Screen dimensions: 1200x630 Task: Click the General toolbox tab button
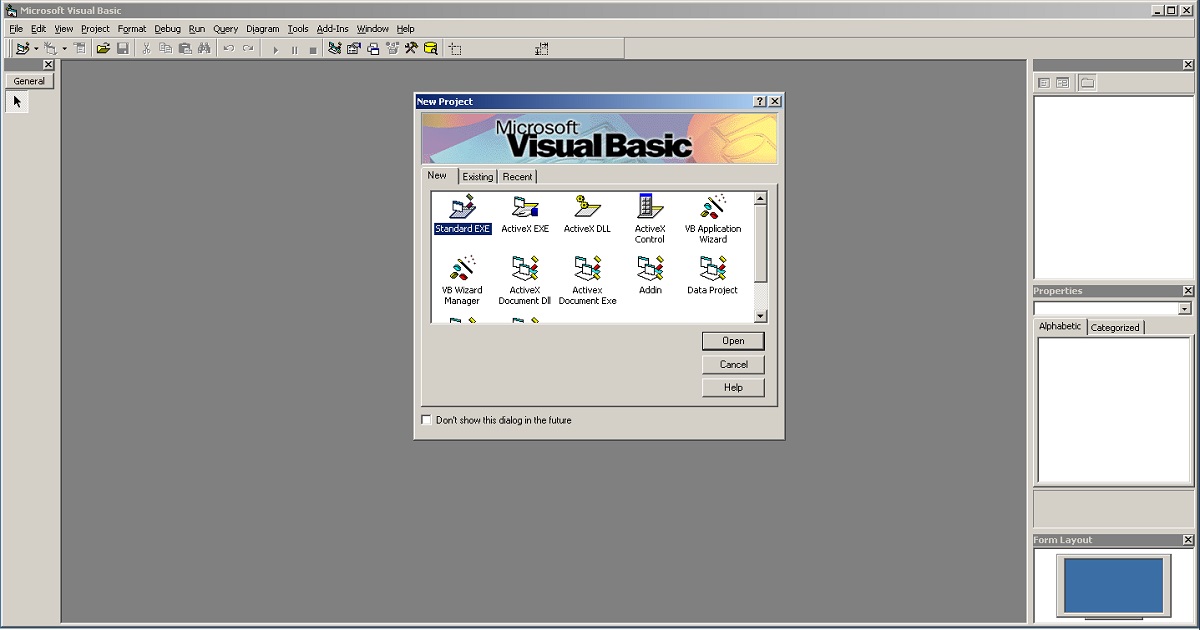tap(29, 81)
